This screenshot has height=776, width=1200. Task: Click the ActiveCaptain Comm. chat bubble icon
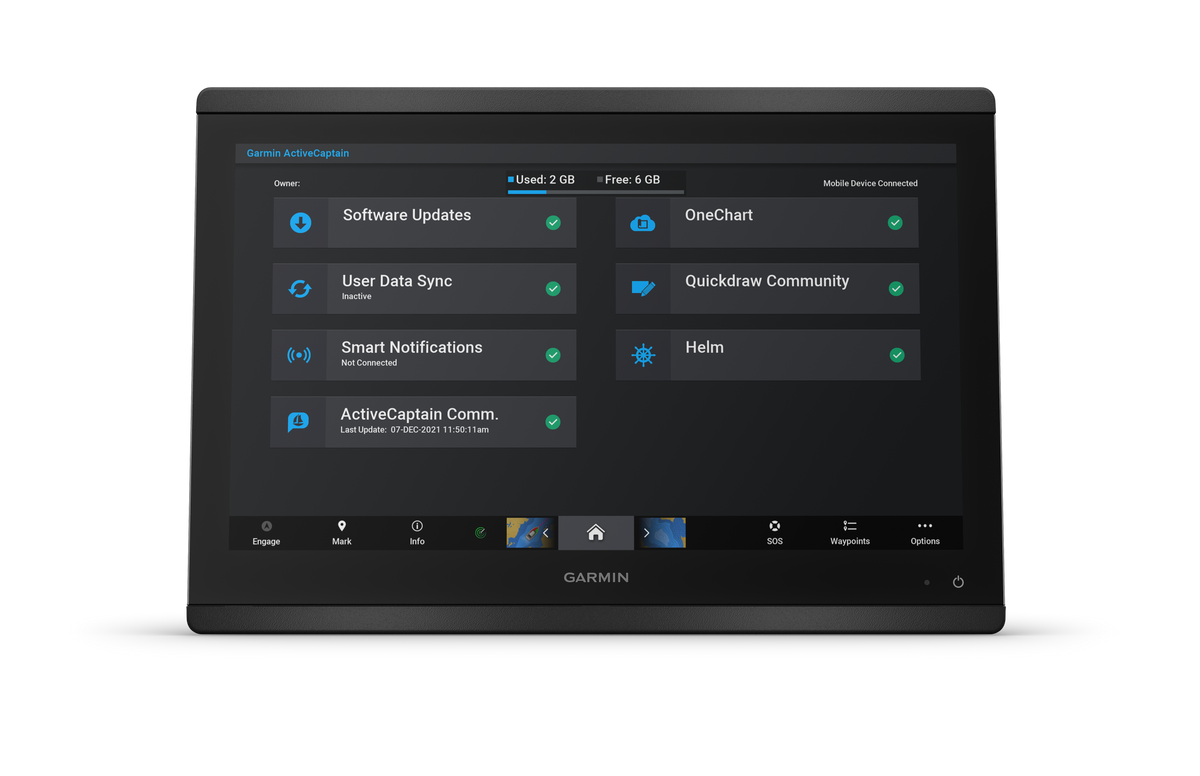(298, 422)
